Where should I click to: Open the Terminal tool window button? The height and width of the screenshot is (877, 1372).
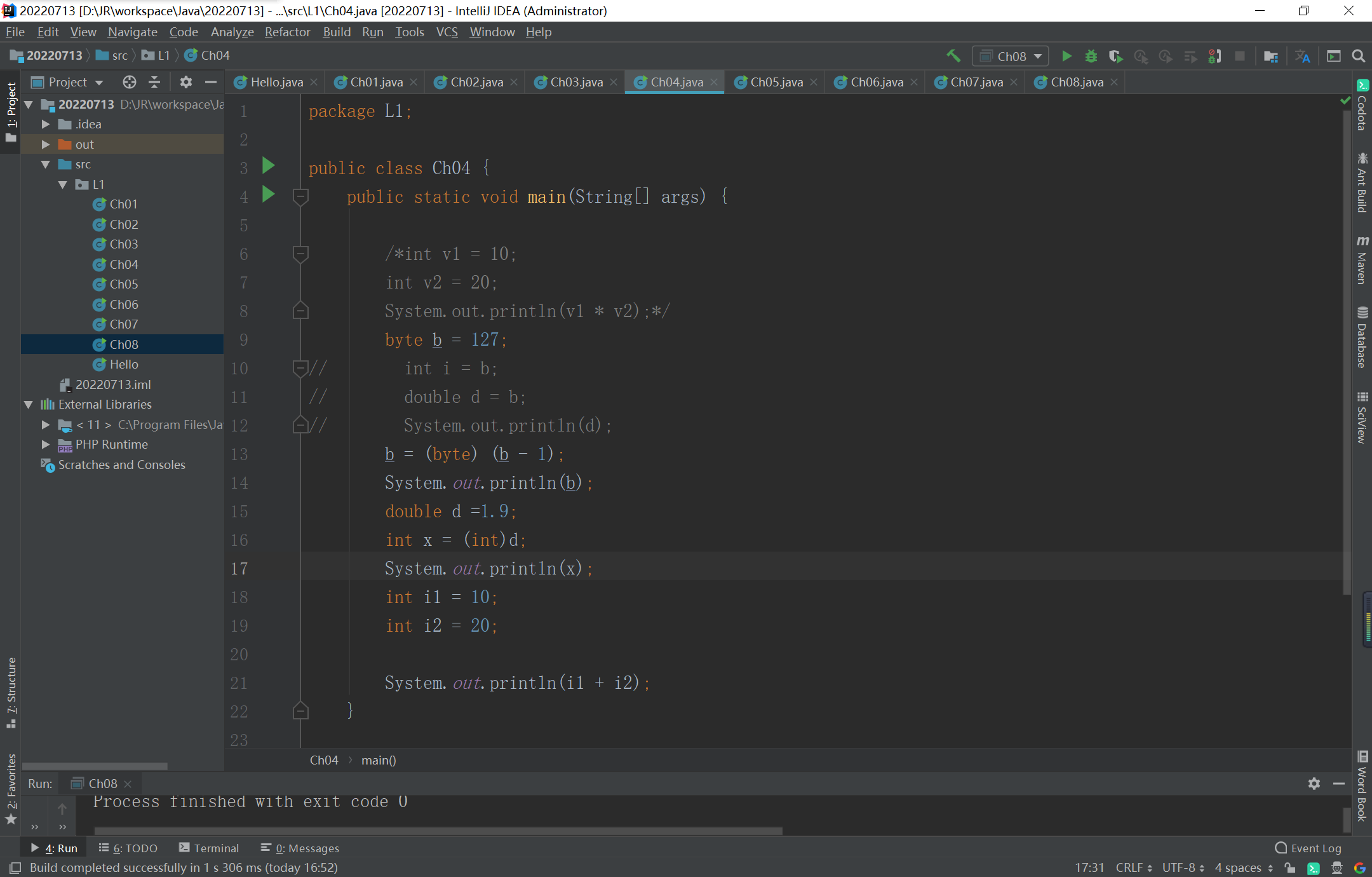click(x=209, y=848)
